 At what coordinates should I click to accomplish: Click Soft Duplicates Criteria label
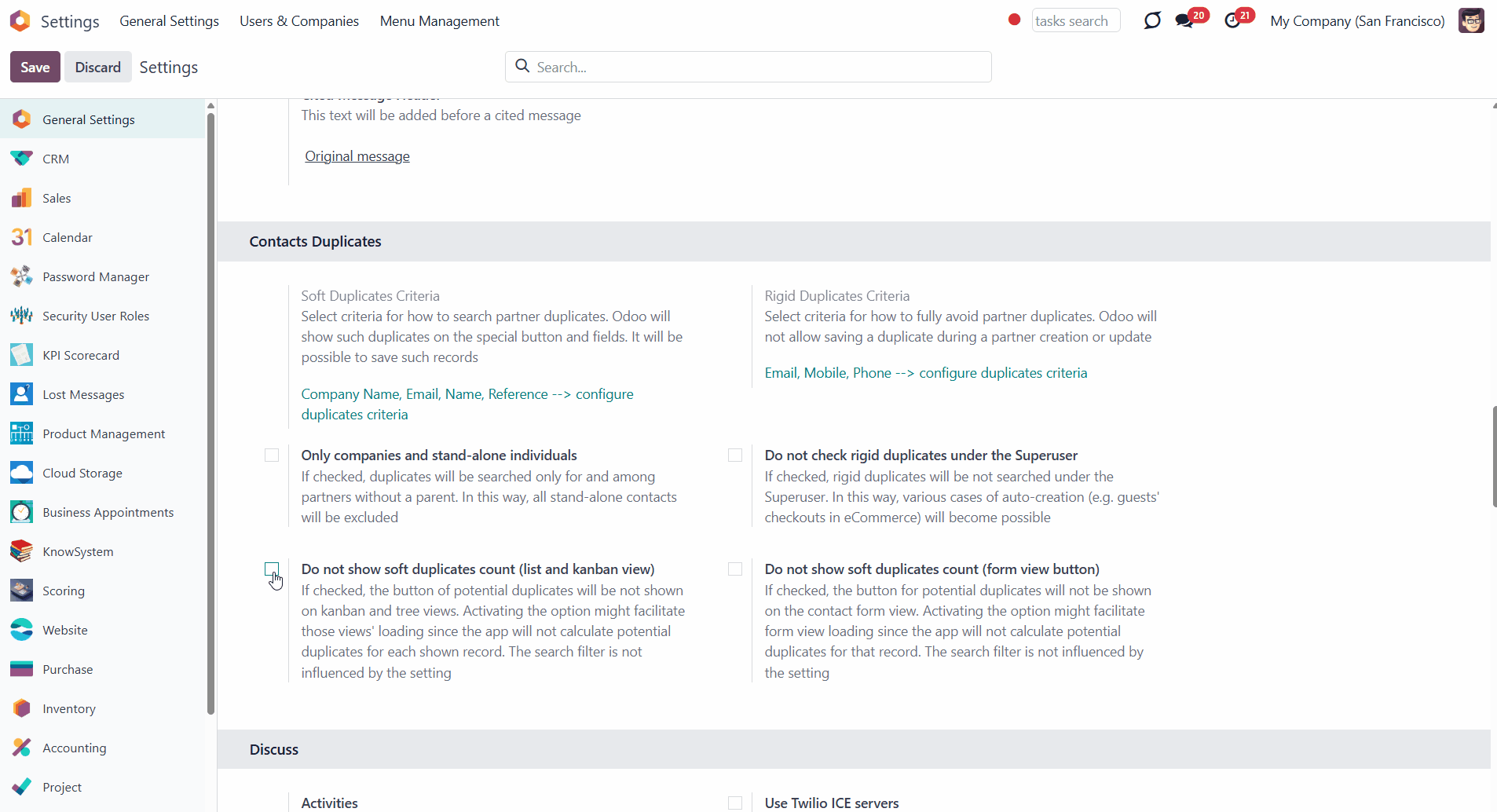click(371, 296)
